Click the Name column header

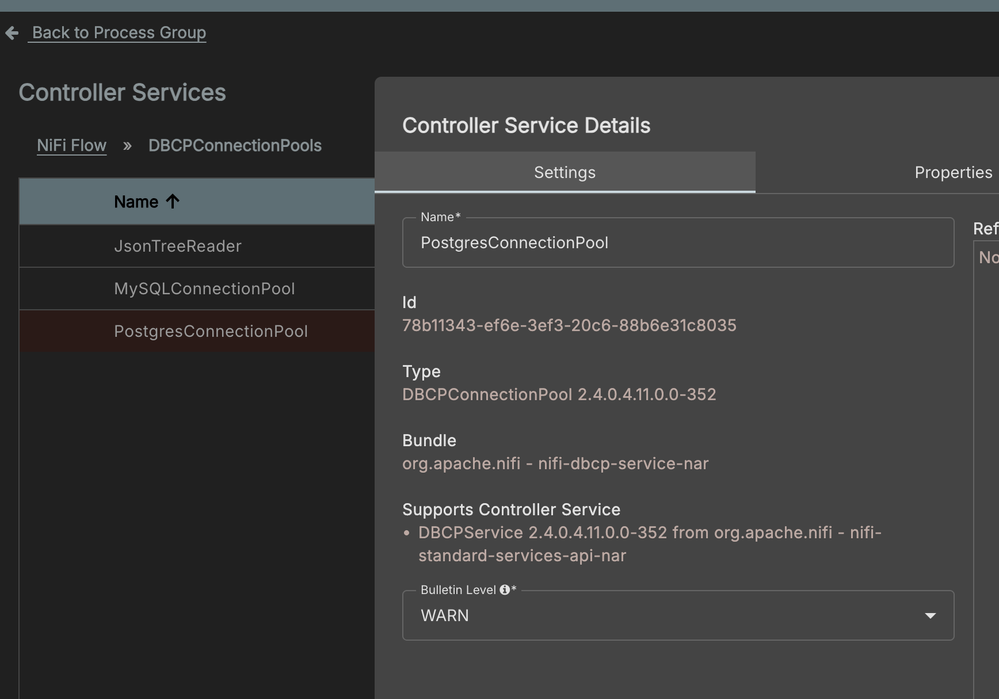(136, 202)
